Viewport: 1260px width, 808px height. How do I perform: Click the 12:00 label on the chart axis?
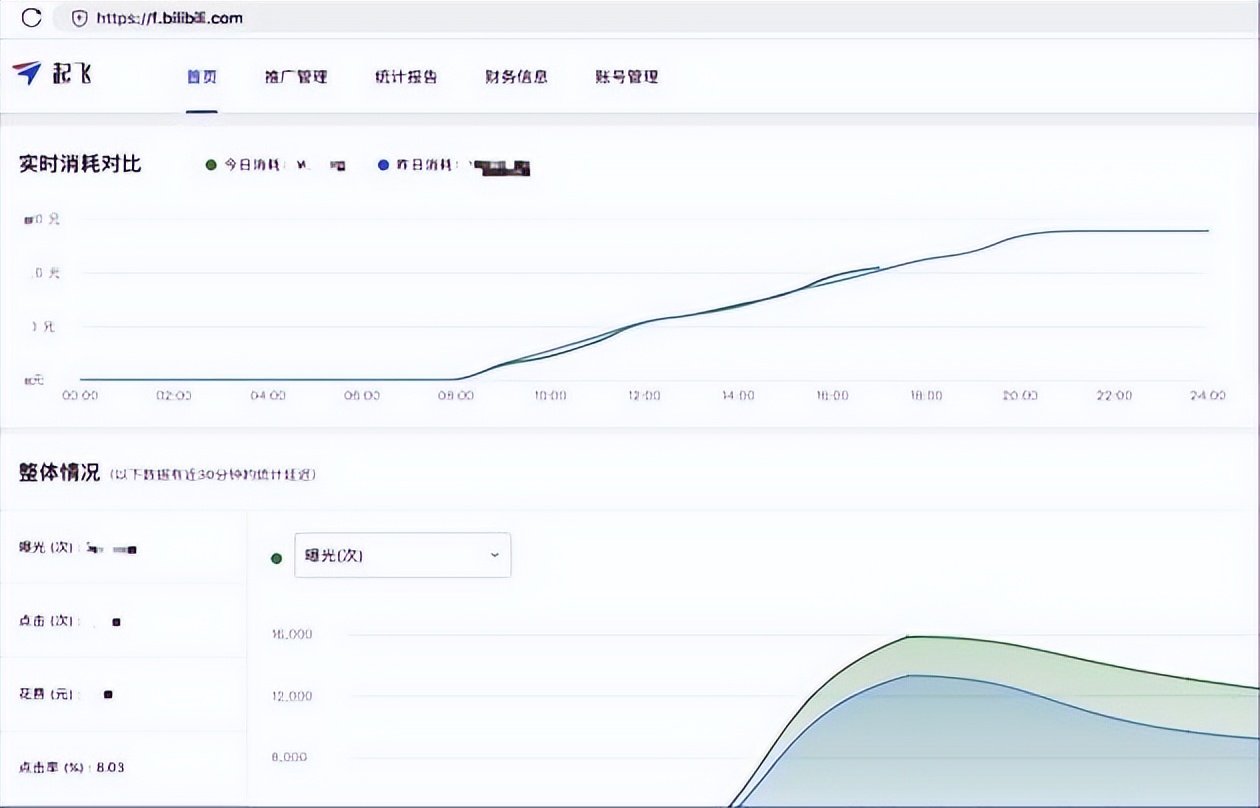click(644, 395)
